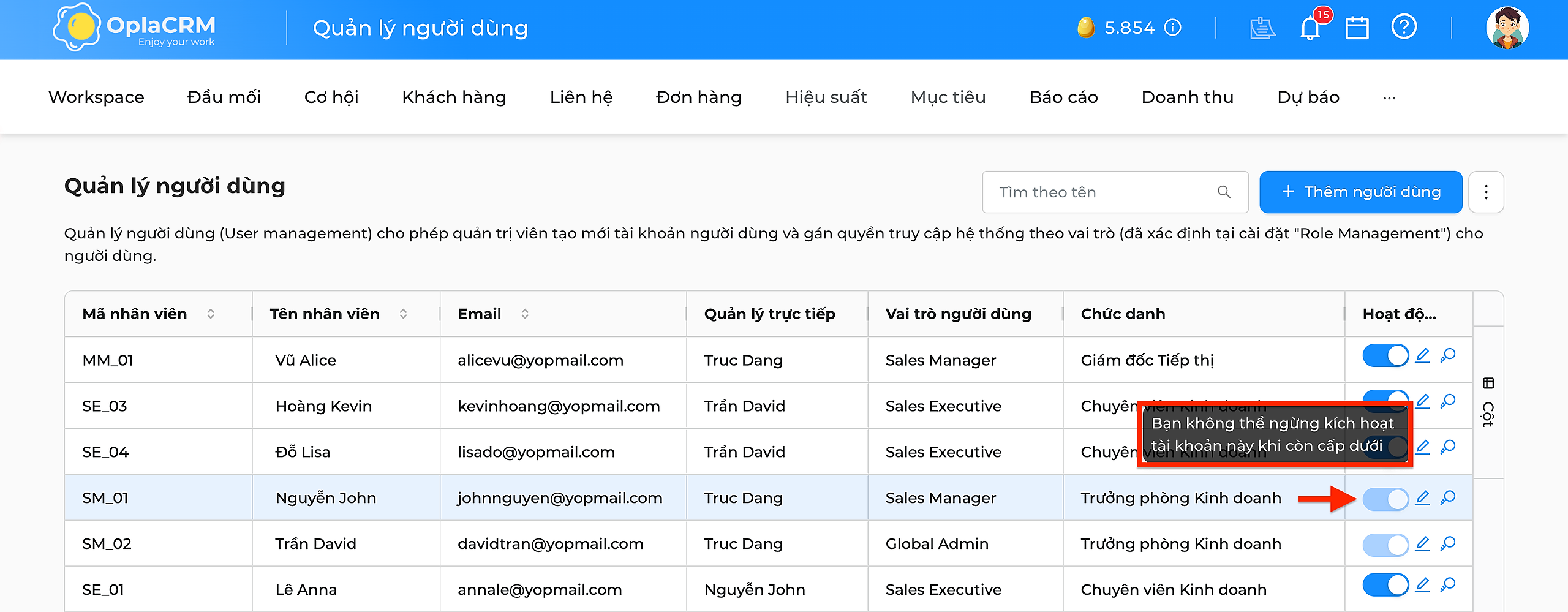Expand the more menu ellipsis in navigation
The width and height of the screenshot is (1568, 612).
point(1389,97)
